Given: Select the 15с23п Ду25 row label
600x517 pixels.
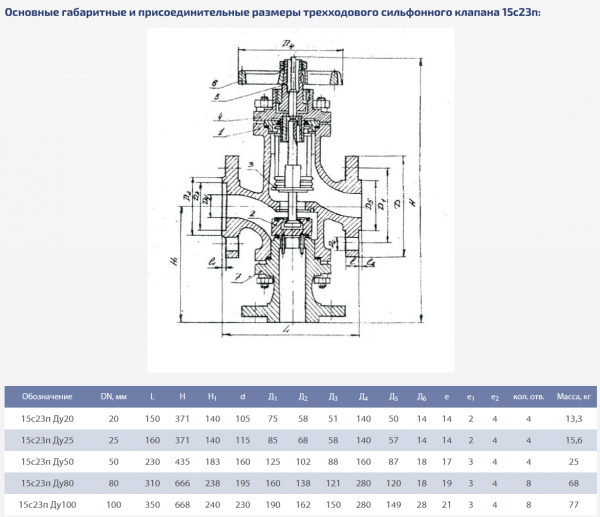Looking at the screenshot, I should point(48,440).
